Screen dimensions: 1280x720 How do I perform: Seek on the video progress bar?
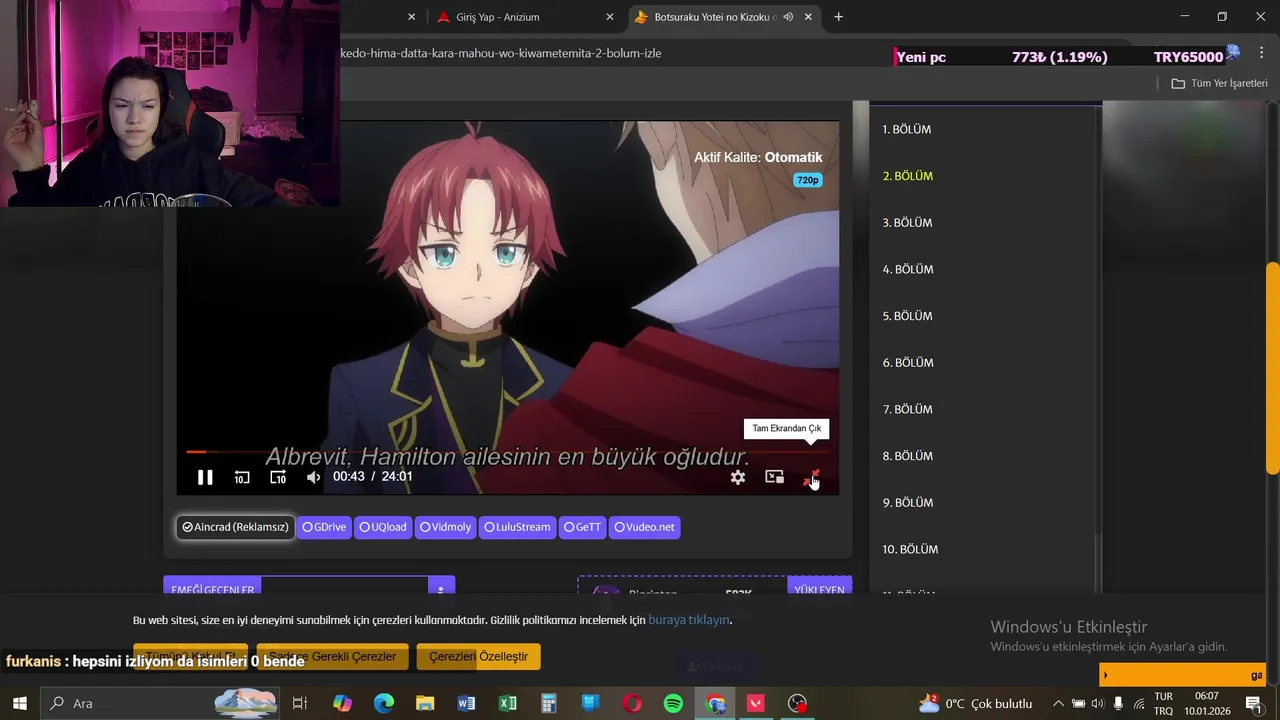click(508, 452)
